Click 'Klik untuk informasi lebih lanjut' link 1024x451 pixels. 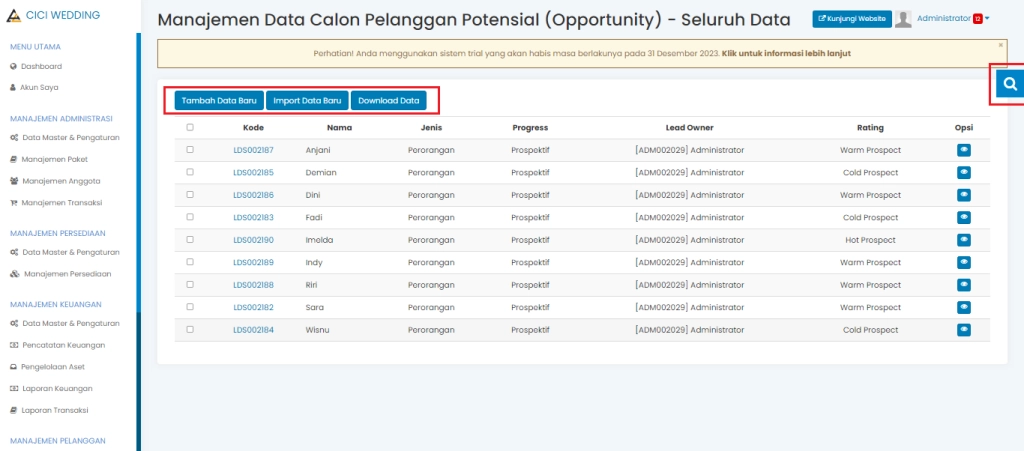pyautogui.click(x=786, y=54)
